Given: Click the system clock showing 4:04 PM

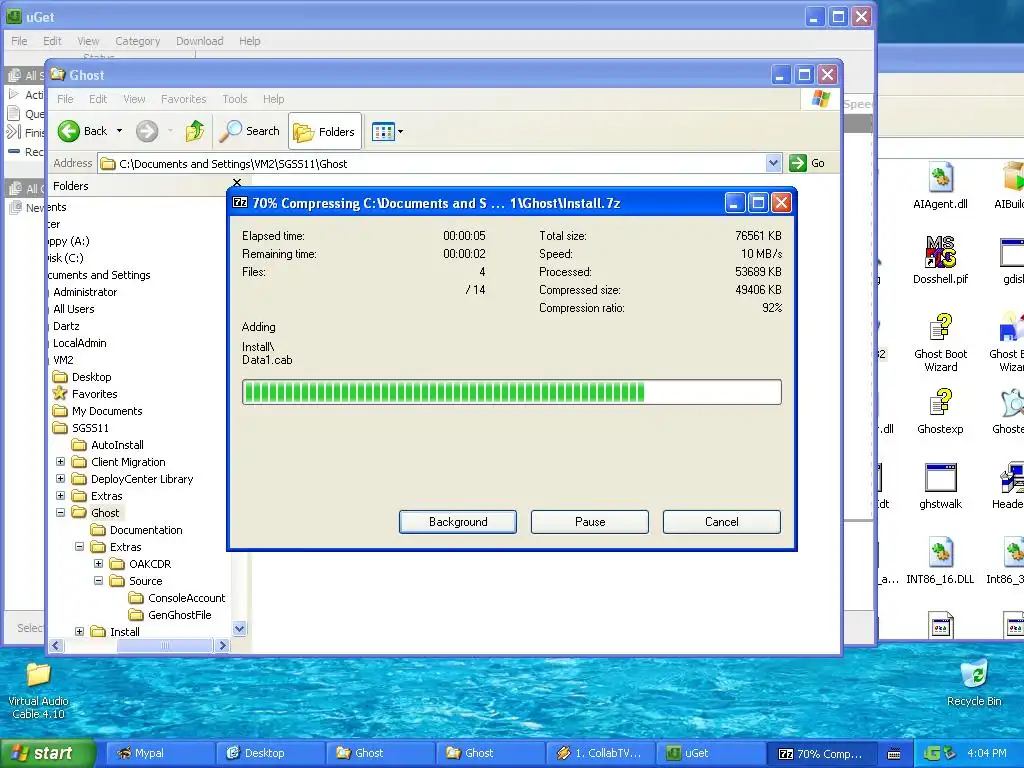Looking at the screenshot, I should pyautogui.click(x=986, y=753).
